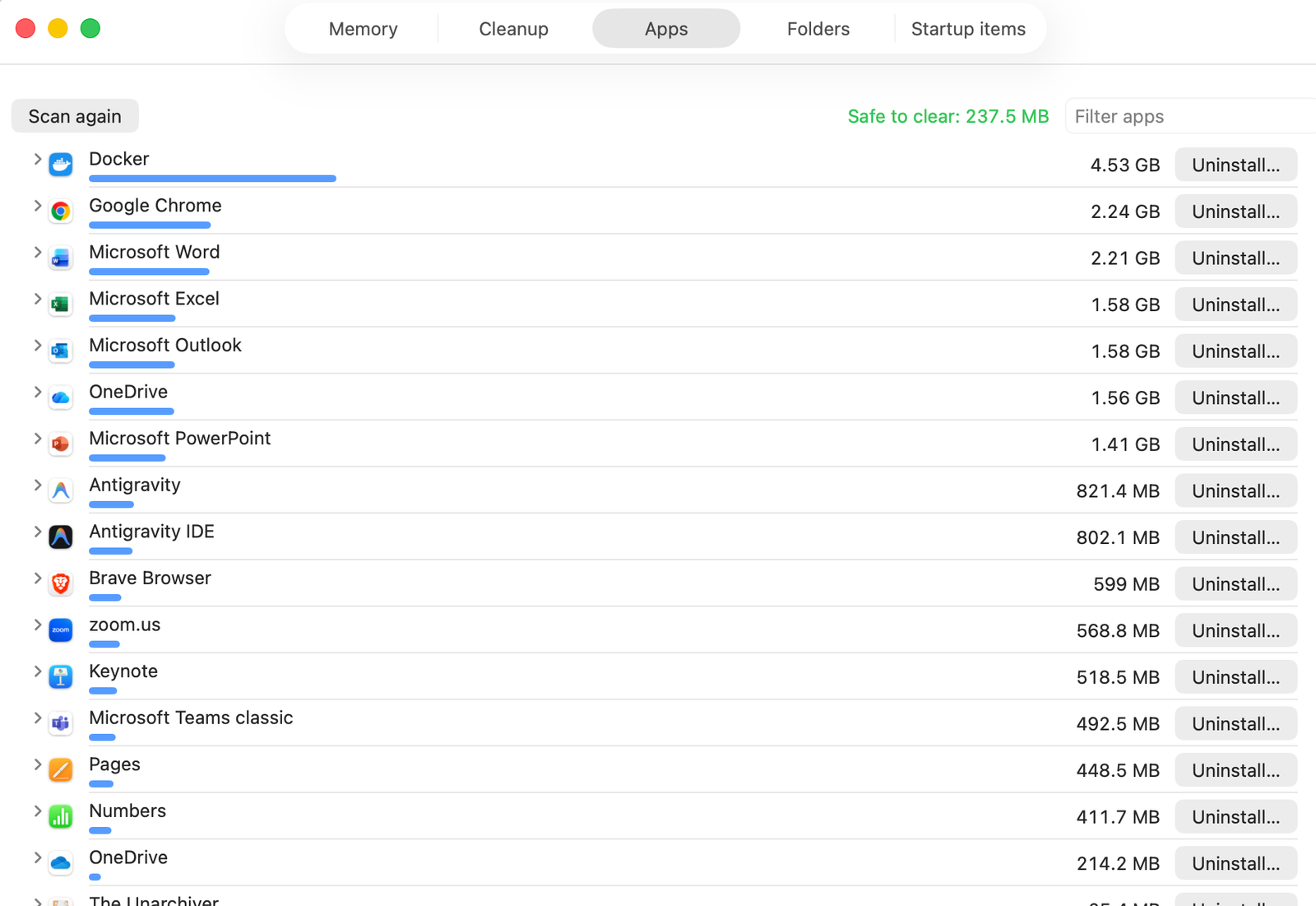Click the Brave Browser lion icon
The width and height of the screenshot is (1316, 906).
[61, 584]
